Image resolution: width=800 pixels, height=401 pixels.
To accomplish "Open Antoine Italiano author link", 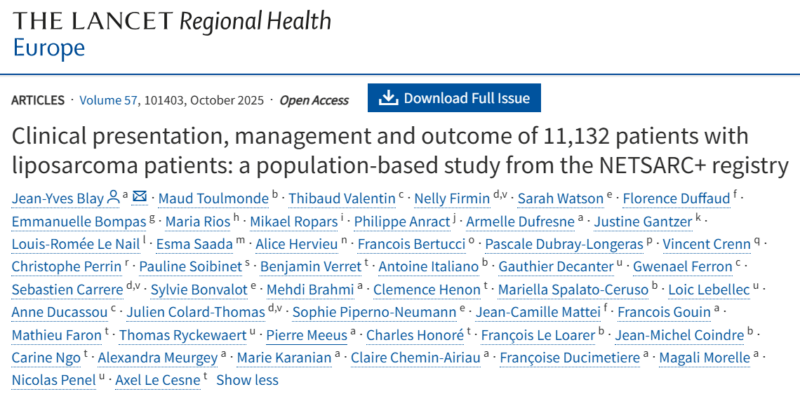I will pyautogui.click(x=428, y=266).
